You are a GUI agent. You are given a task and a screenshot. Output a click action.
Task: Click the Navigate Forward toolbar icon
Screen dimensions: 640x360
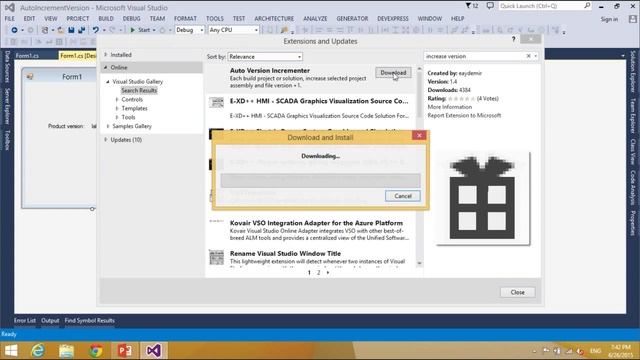click(x=30, y=30)
